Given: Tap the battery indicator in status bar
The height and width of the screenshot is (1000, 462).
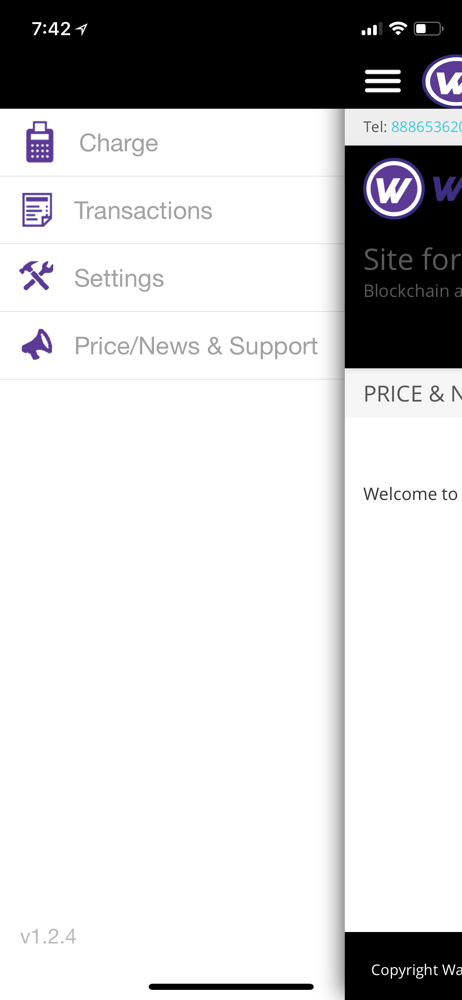Looking at the screenshot, I should click(428, 29).
